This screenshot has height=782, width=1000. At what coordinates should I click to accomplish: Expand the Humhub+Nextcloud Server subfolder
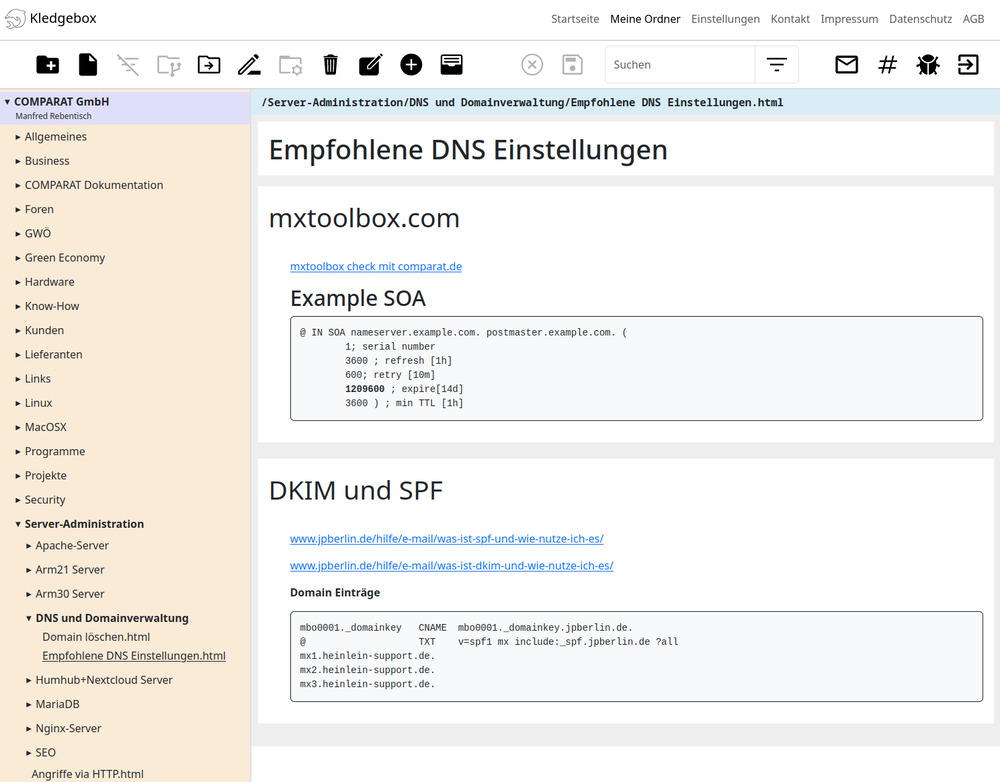tap(29, 680)
